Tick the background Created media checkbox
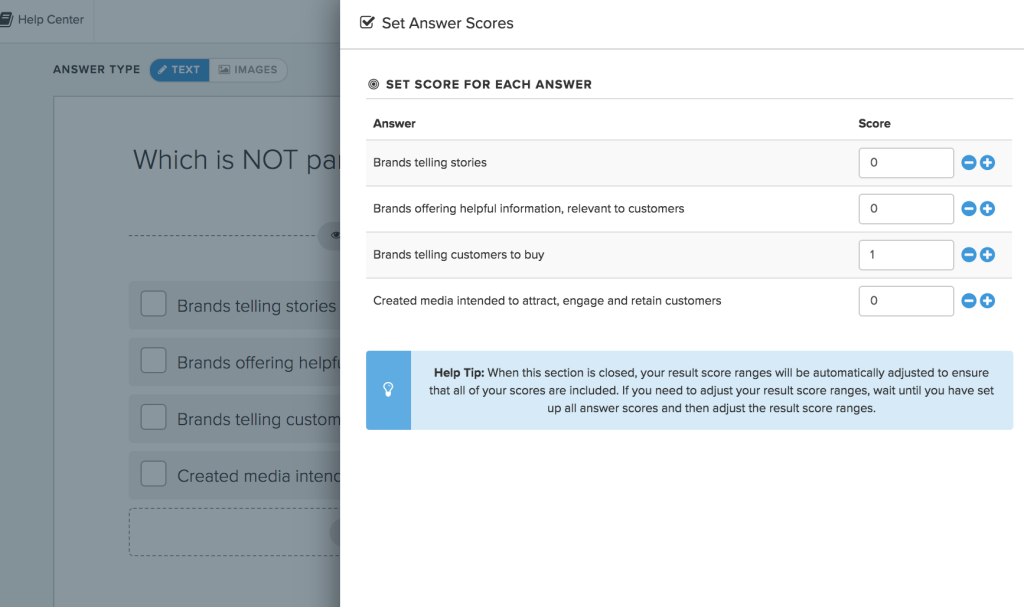Viewport: 1024px width, 607px height. click(x=153, y=474)
